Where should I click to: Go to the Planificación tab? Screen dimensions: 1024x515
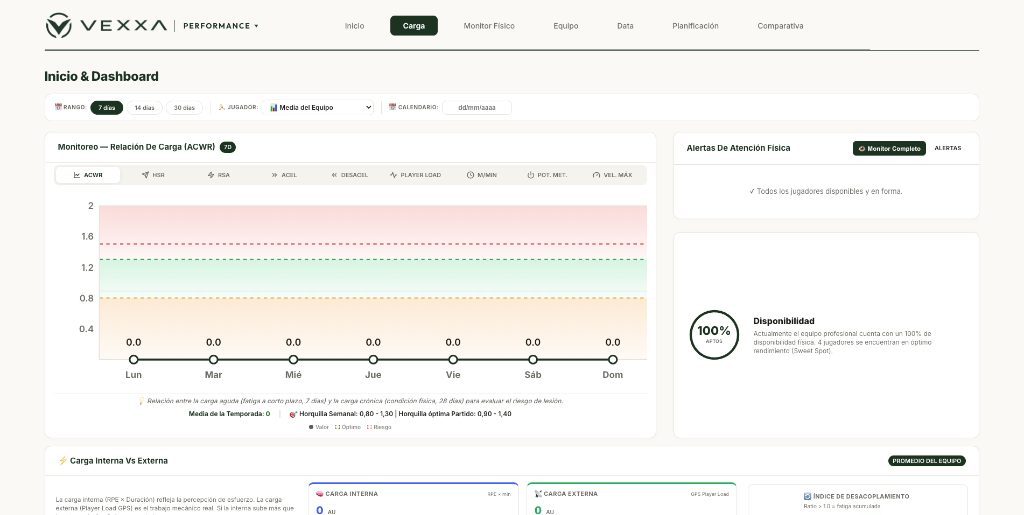(696, 26)
